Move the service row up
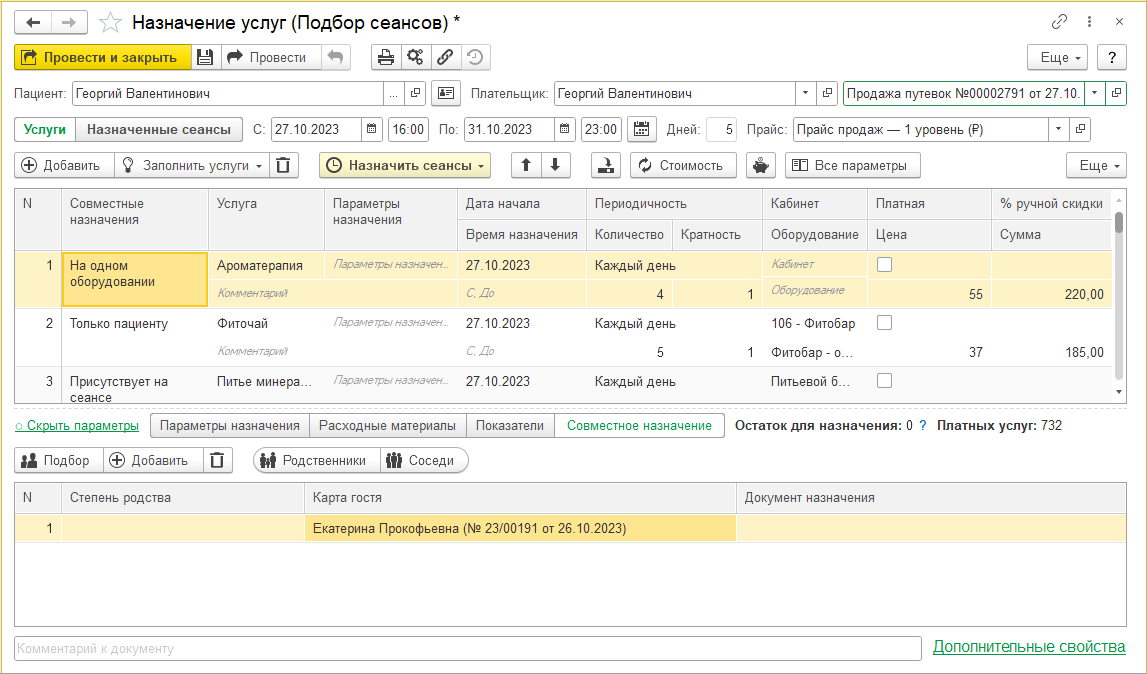Viewport: 1147px width, 674px height. [526, 165]
